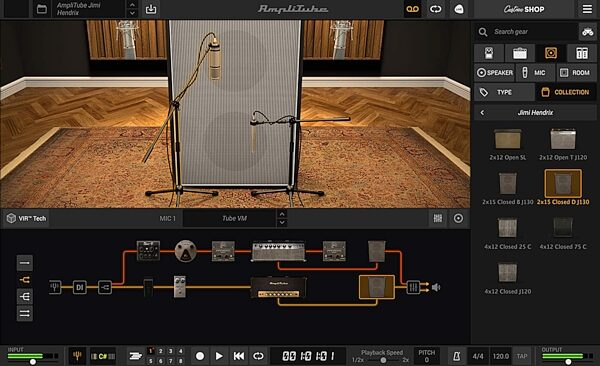Viewport: 600px width, 366px height.
Task: Open the preset browser folder icon
Action: pyautogui.click(x=42, y=9)
